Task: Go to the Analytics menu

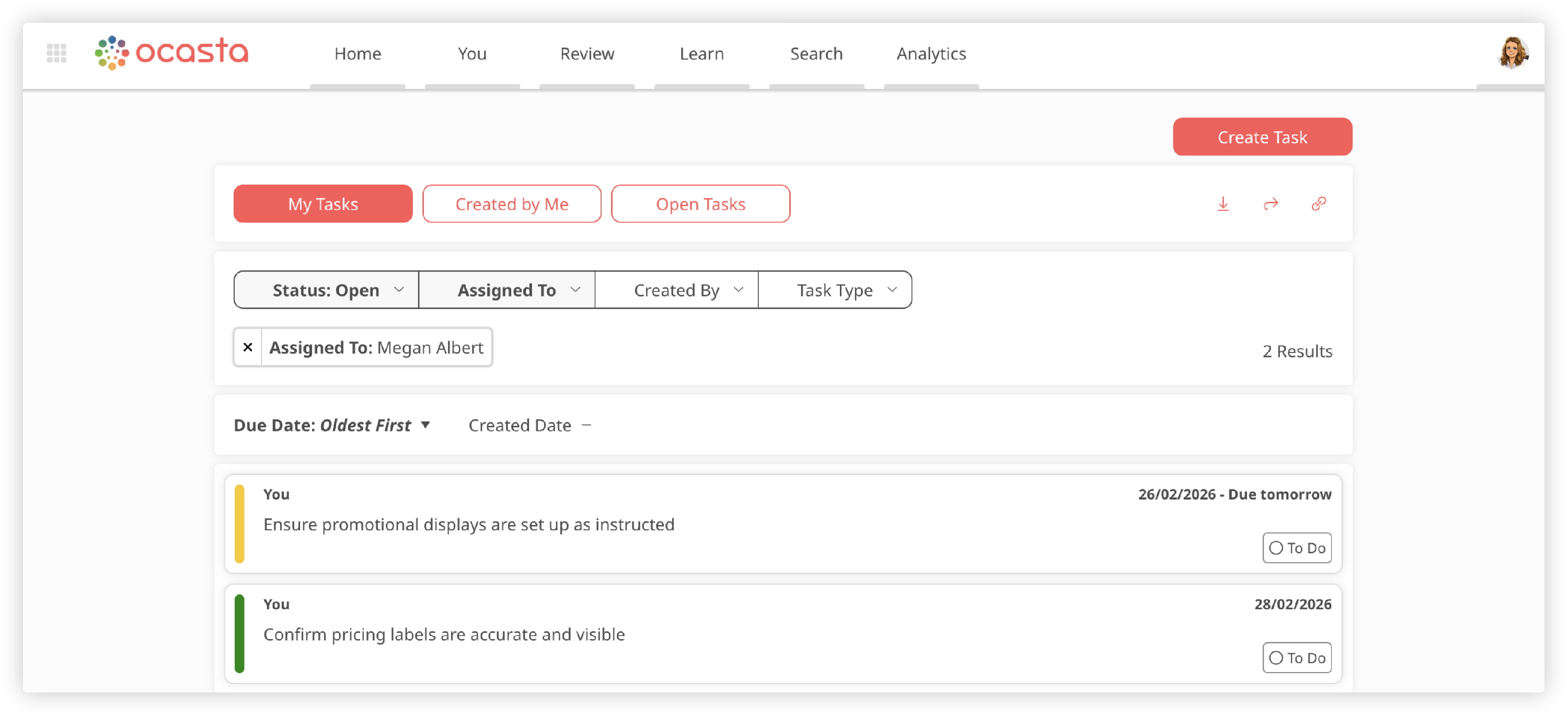Action: (931, 53)
